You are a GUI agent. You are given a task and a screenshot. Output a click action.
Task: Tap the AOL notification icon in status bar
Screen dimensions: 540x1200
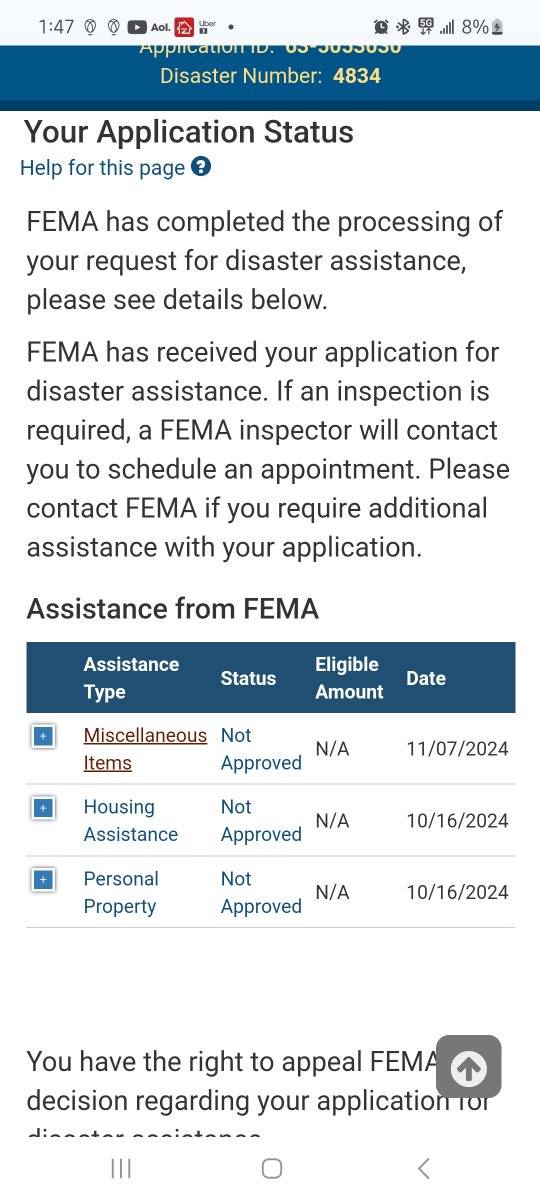(x=159, y=27)
